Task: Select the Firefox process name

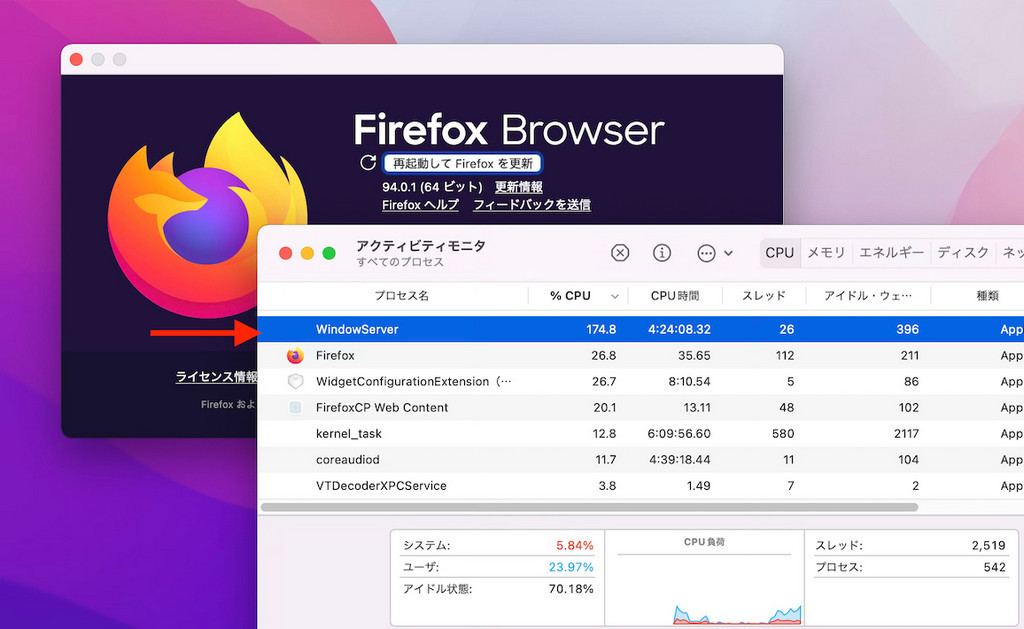Action: point(335,355)
